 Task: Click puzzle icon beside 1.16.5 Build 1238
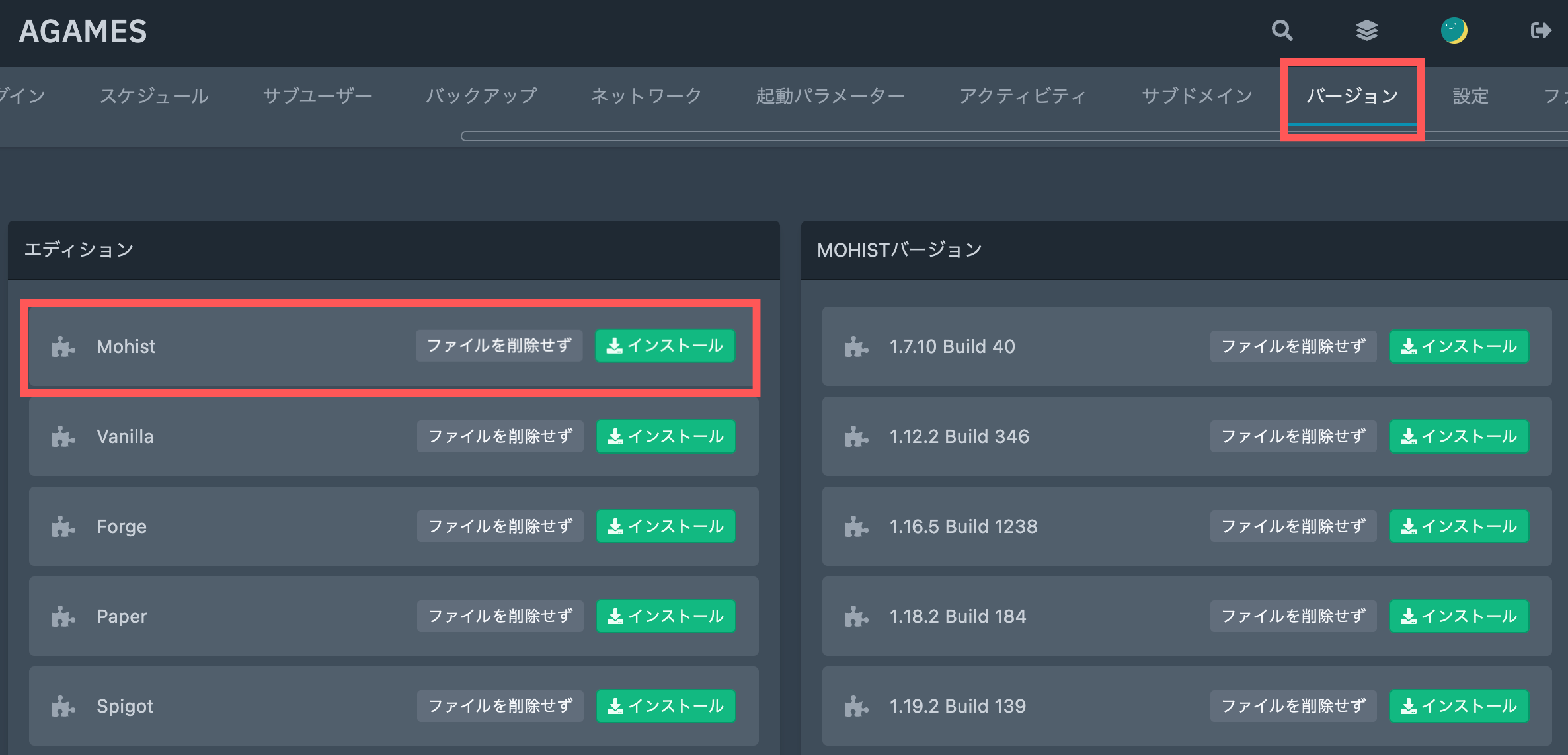click(856, 526)
